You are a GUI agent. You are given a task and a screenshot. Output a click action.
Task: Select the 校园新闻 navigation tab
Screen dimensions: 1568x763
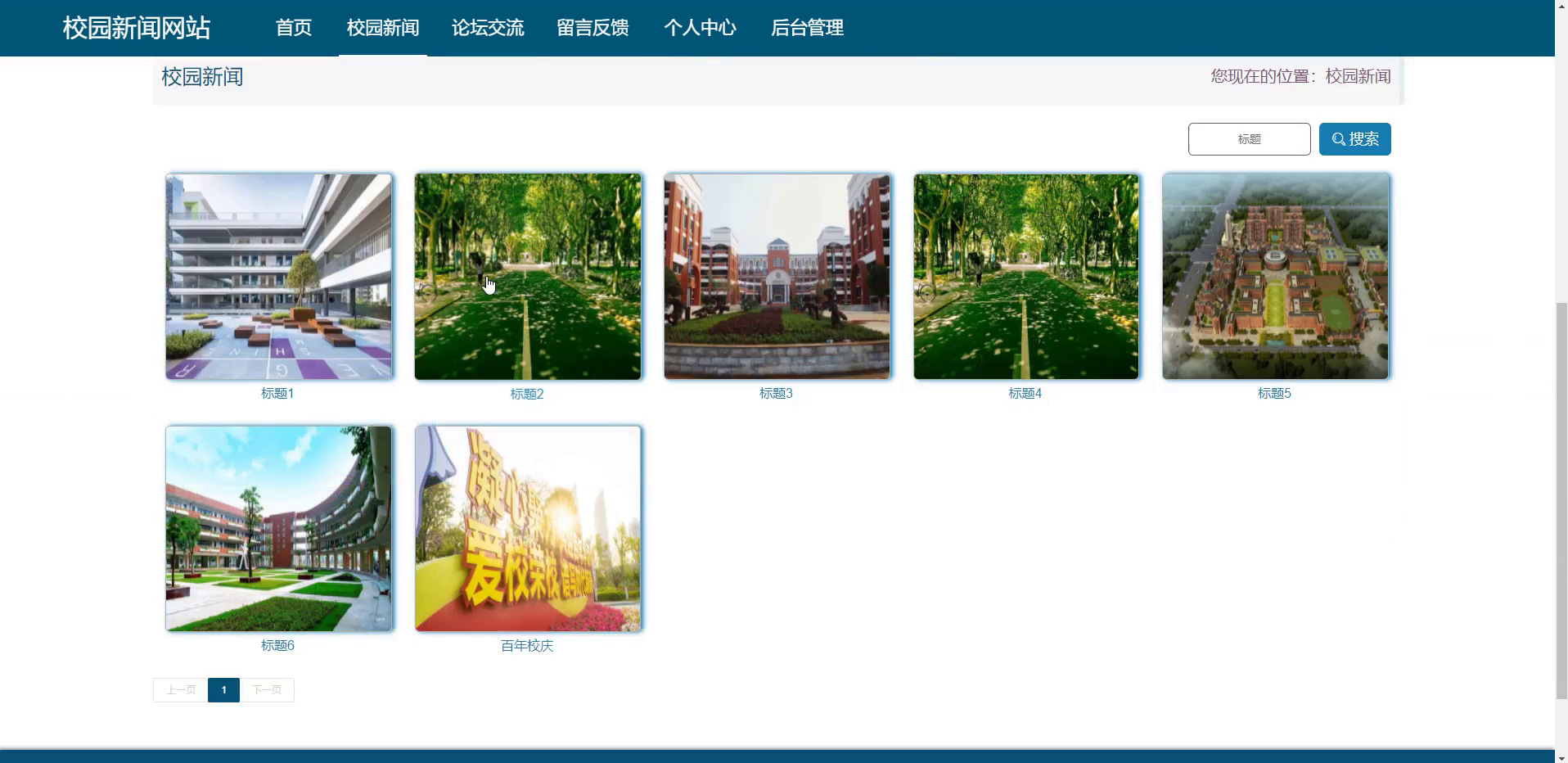383,28
